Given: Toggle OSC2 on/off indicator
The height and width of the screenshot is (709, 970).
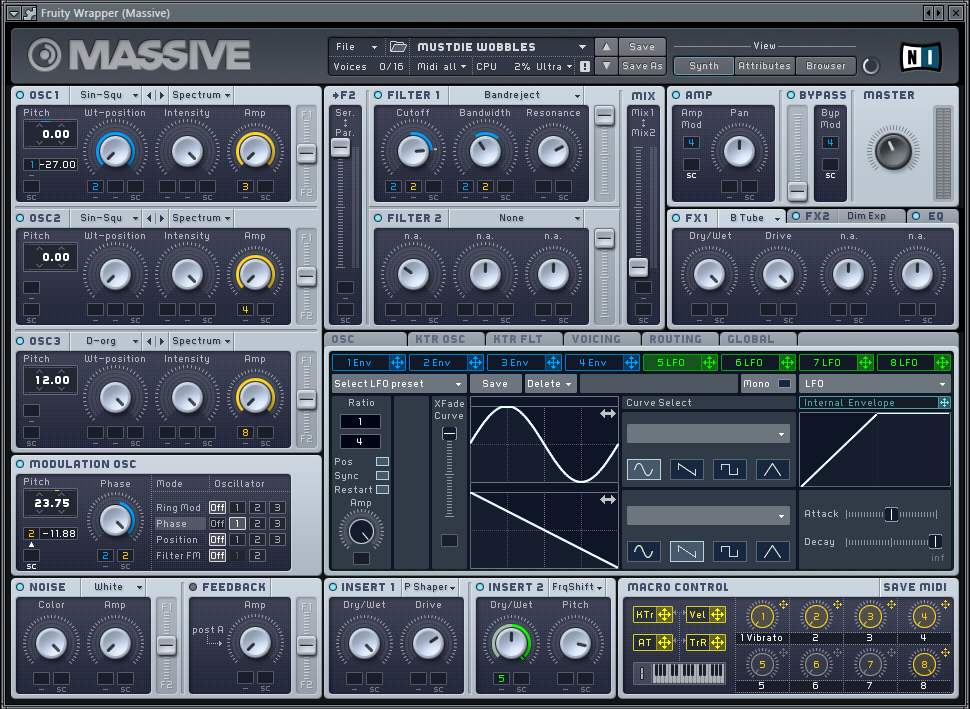Looking at the screenshot, I should click(x=20, y=218).
